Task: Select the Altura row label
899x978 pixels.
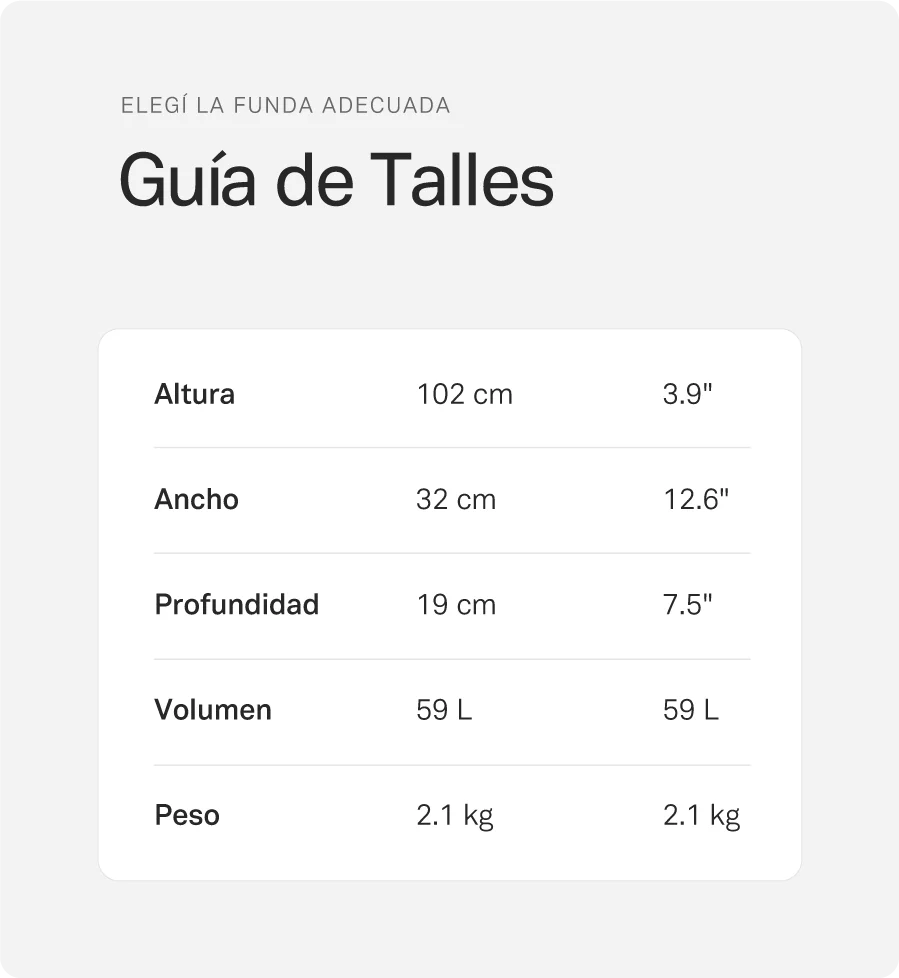Action: 194,394
